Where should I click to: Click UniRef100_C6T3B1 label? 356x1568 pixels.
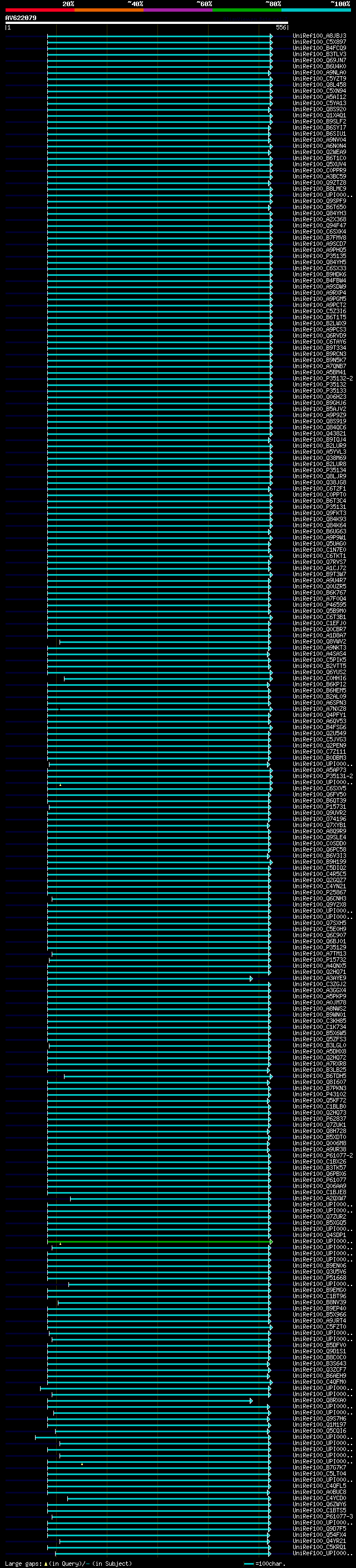[319, 617]
